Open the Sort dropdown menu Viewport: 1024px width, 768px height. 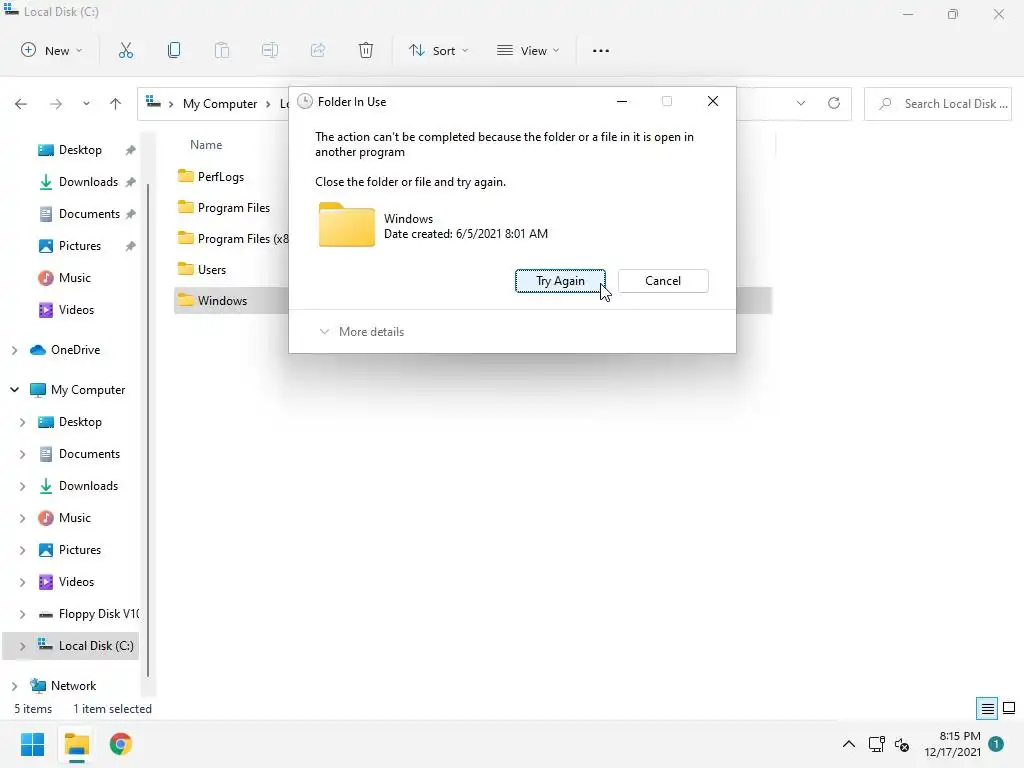click(438, 50)
